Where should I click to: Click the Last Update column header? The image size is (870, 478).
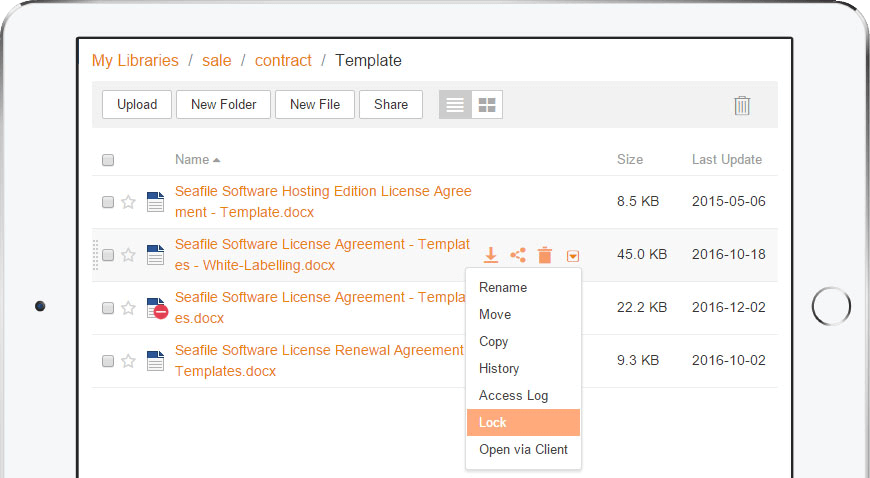(727, 159)
